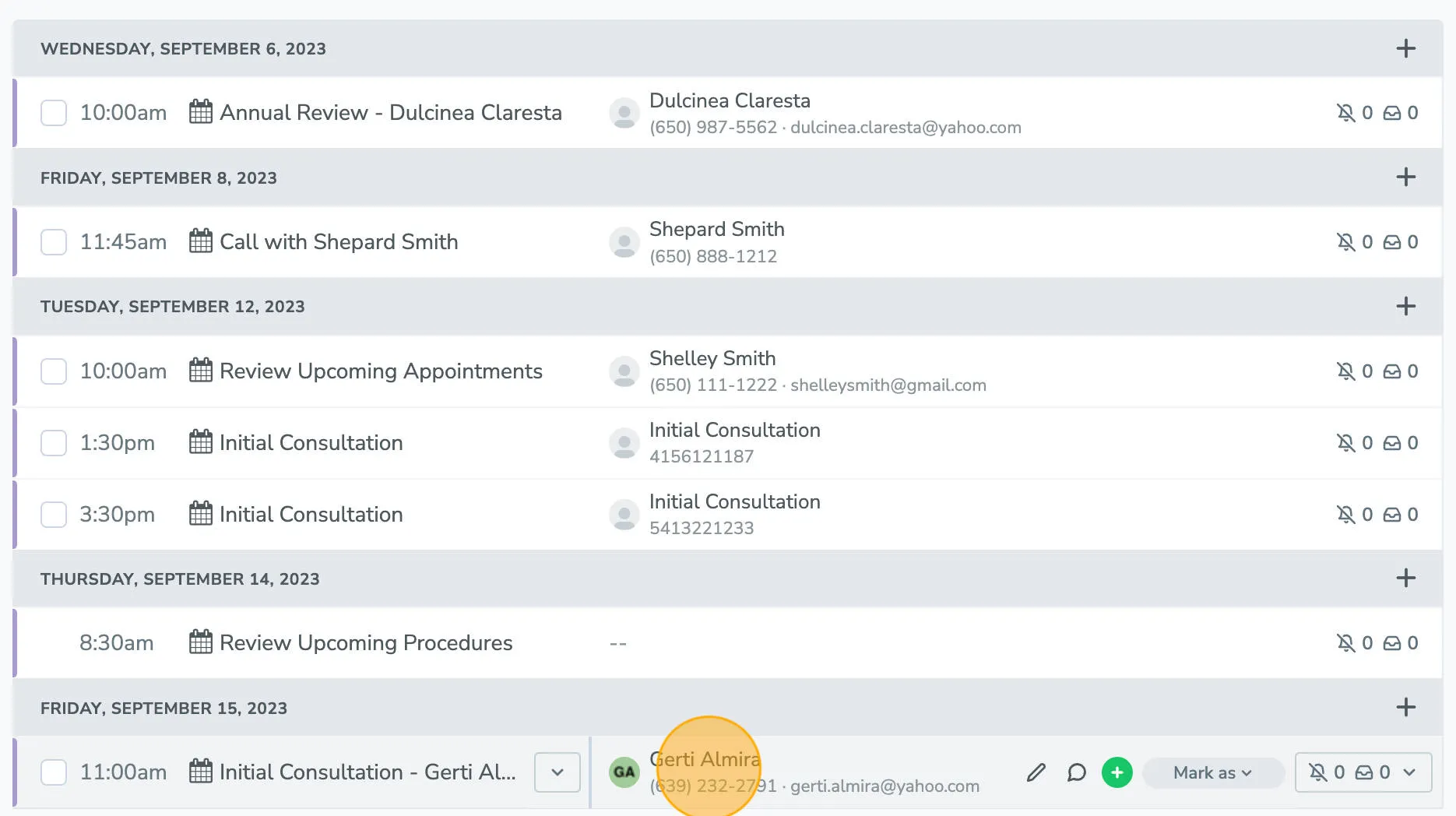This screenshot has width=1456, height=816.
Task: Open the comment bubble icon on Gerti Almira row
Action: click(x=1076, y=772)
